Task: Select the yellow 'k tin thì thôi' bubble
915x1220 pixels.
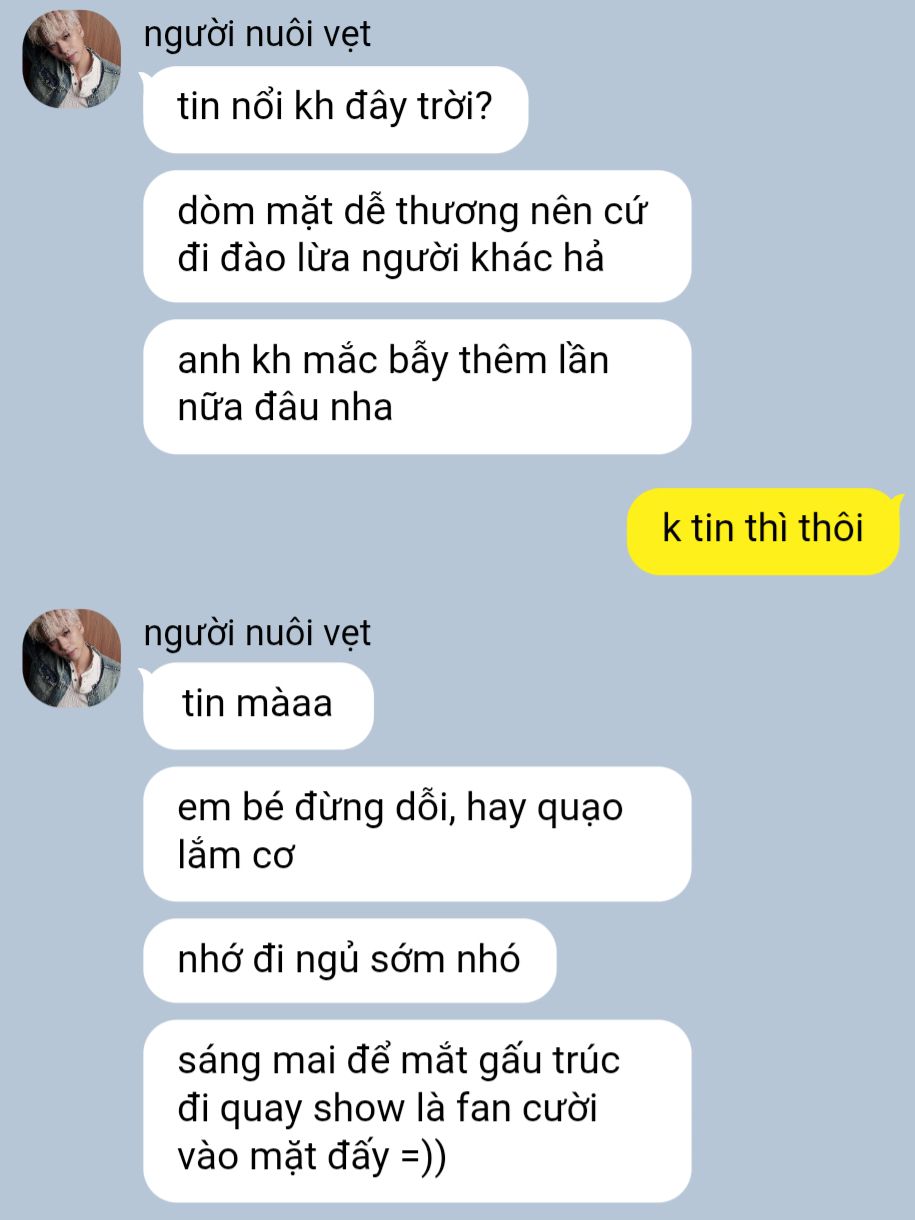Action: pos(764,531)
